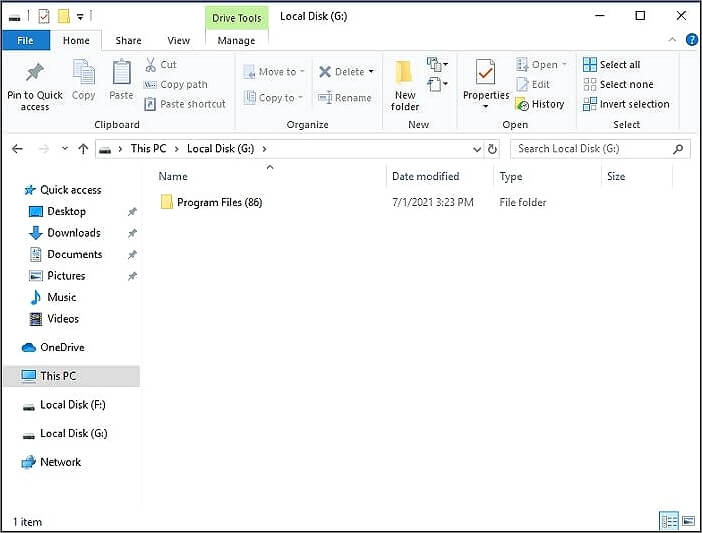Open recent locations dropdown arrow
This screenshot has width=702, height=533.
tap(65, 149)
